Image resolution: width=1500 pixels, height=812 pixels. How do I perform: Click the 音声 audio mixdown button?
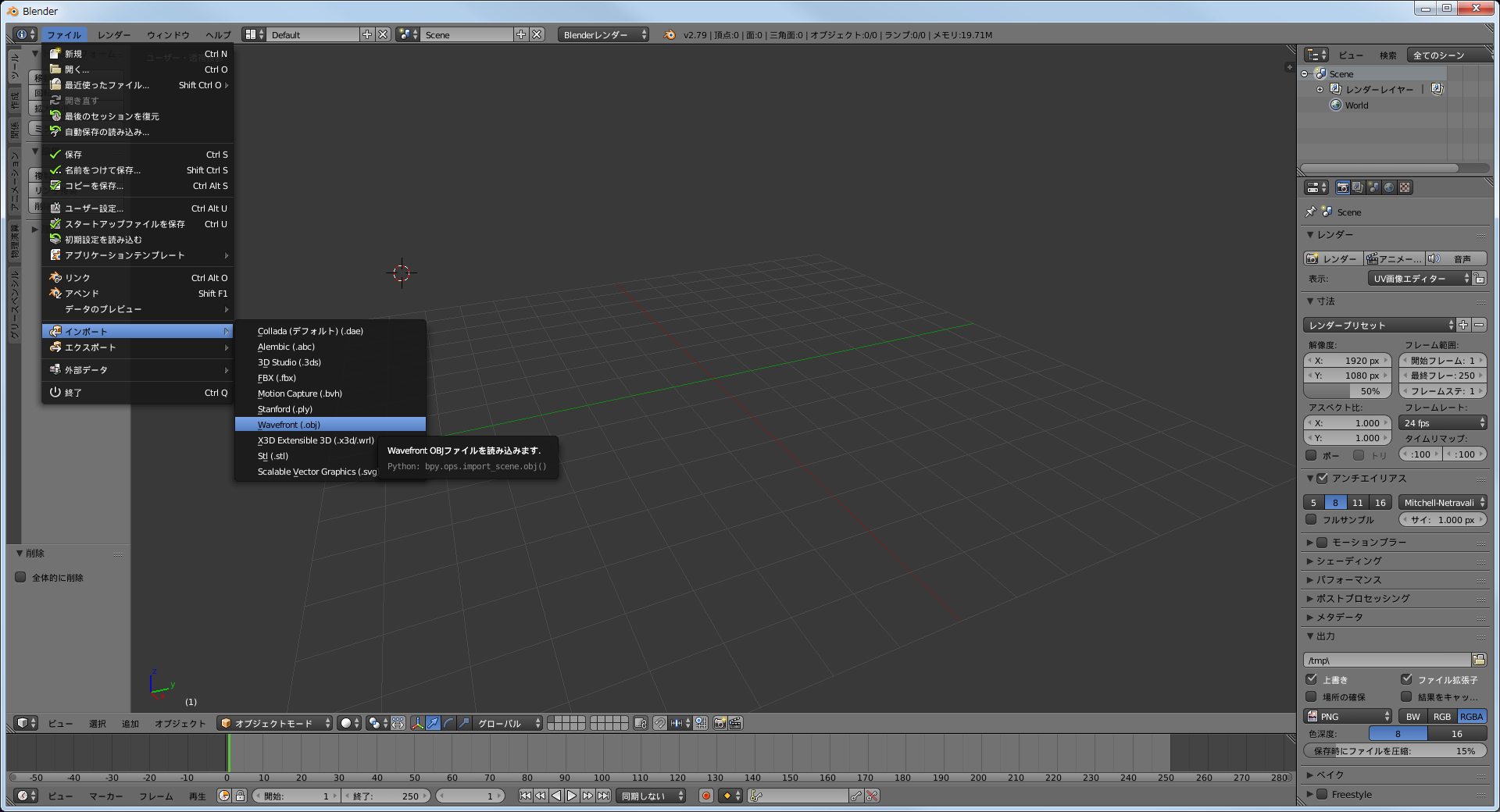1456,258
